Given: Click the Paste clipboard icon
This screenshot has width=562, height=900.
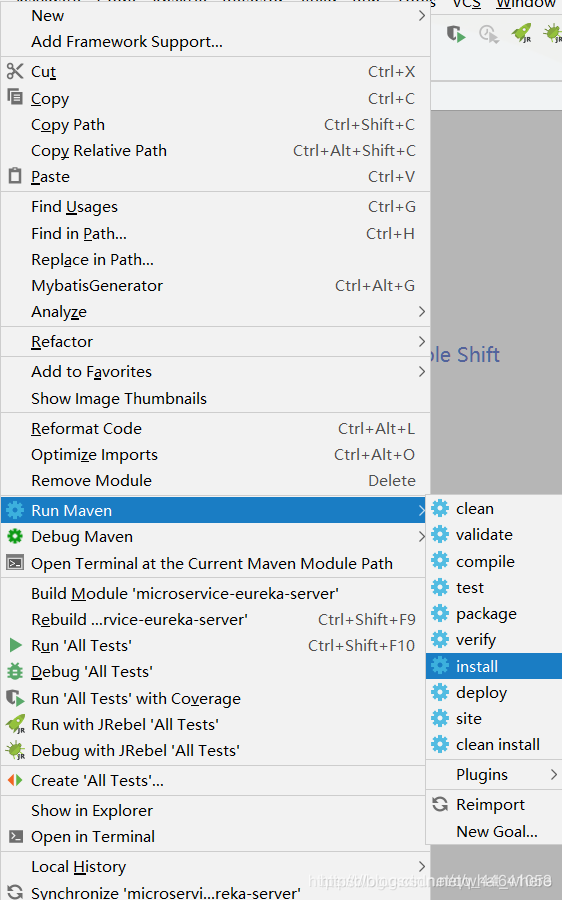Looking at the screenshot, I should point(15,176).
